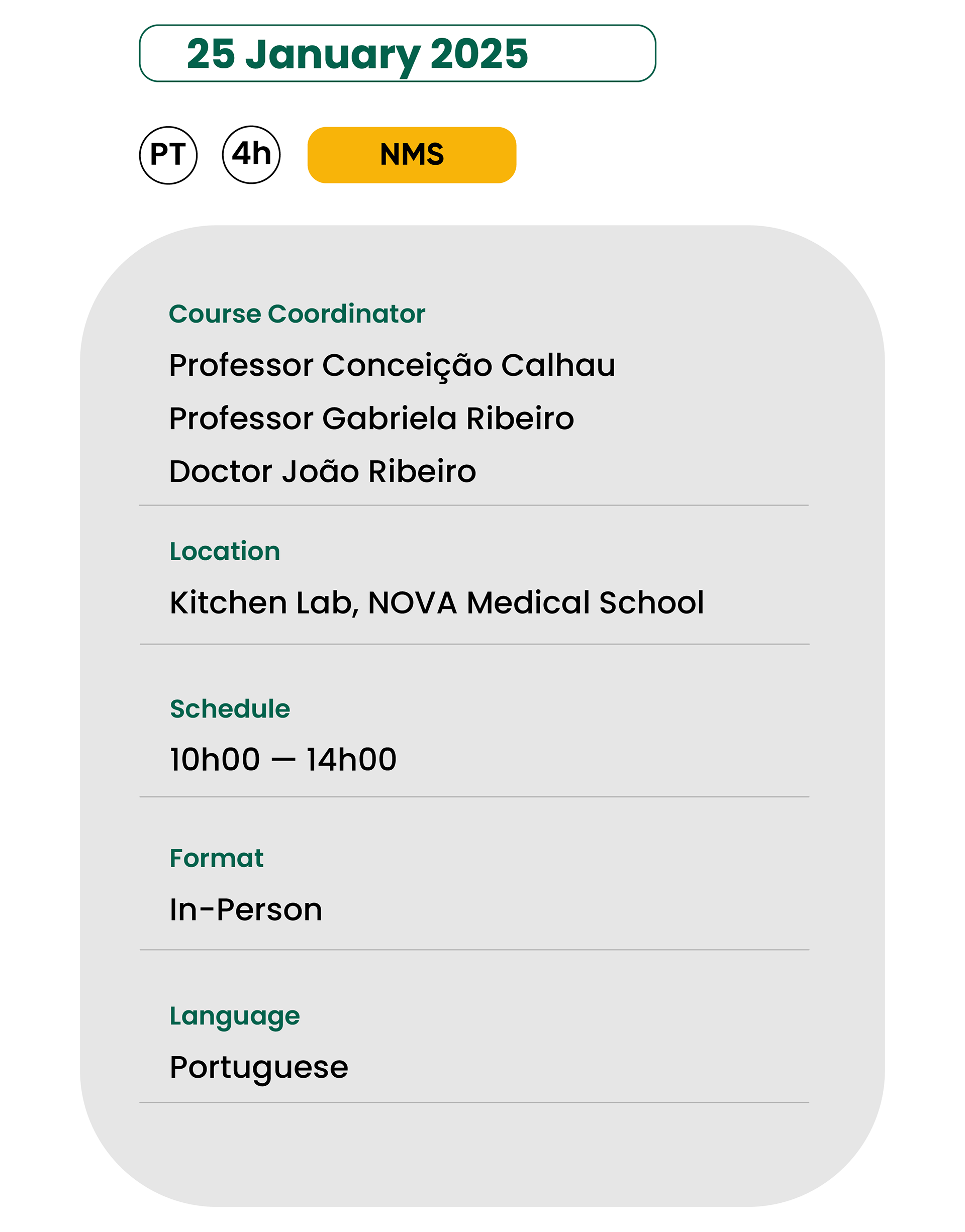Select Professor Conceição Calhau name

pyautogui.click(x=392, y=366)
